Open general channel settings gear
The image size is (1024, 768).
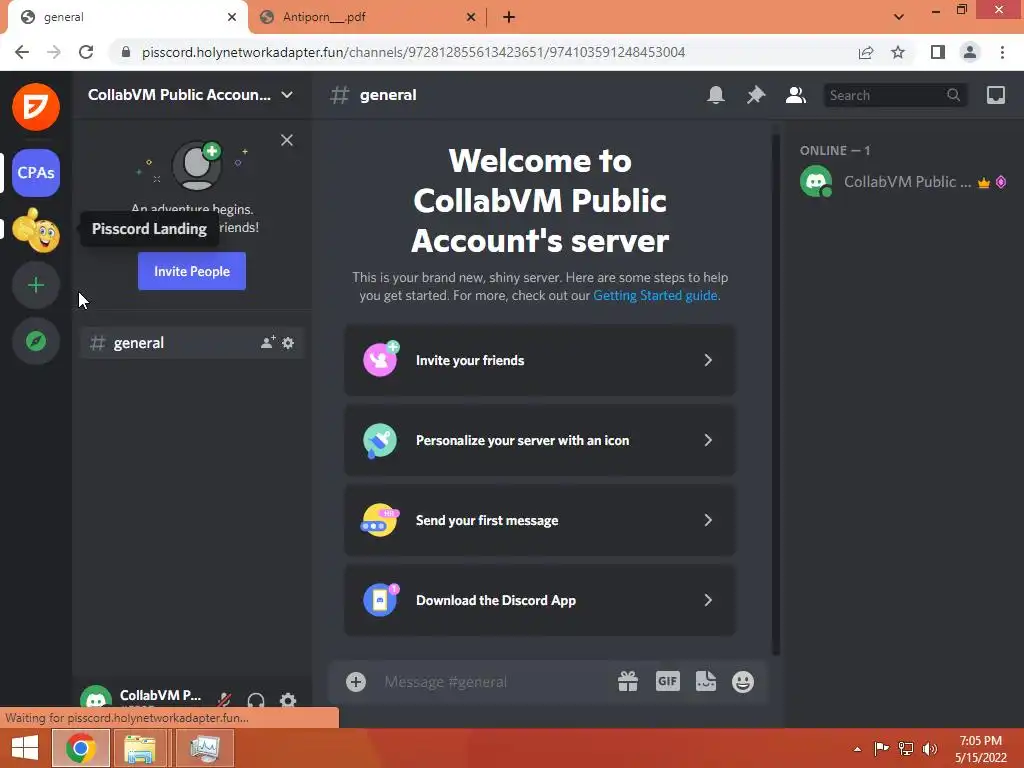(x=288, y=342)
